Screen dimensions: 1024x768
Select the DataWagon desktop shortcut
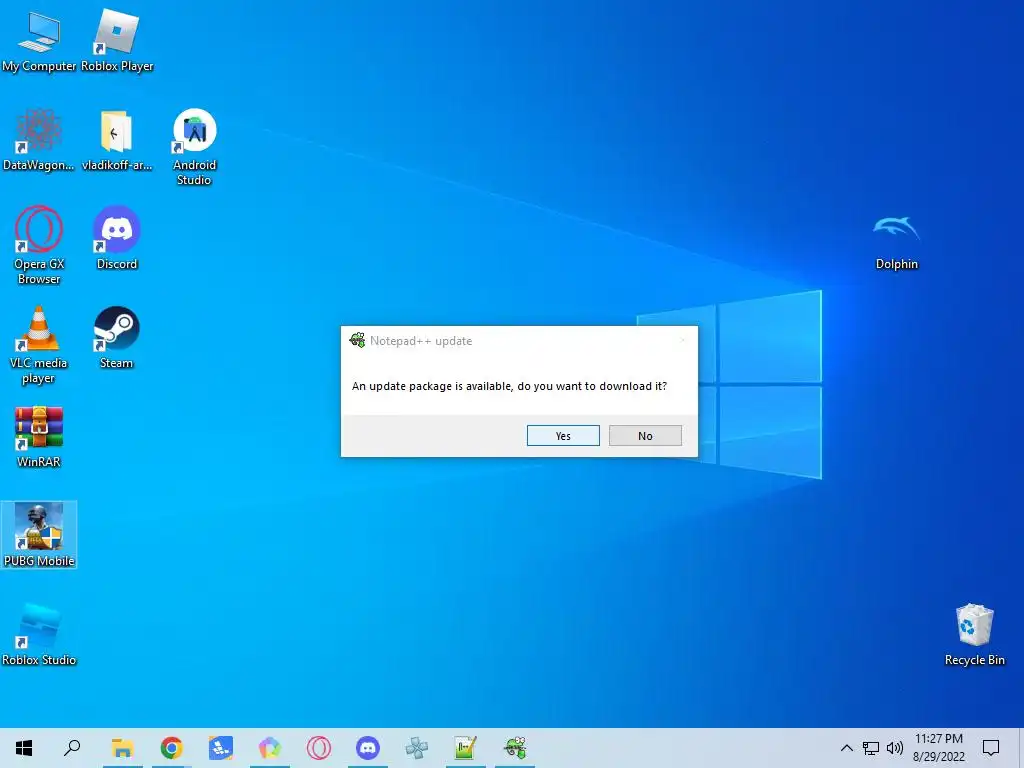pyautogui.click(x=39, y=140)
